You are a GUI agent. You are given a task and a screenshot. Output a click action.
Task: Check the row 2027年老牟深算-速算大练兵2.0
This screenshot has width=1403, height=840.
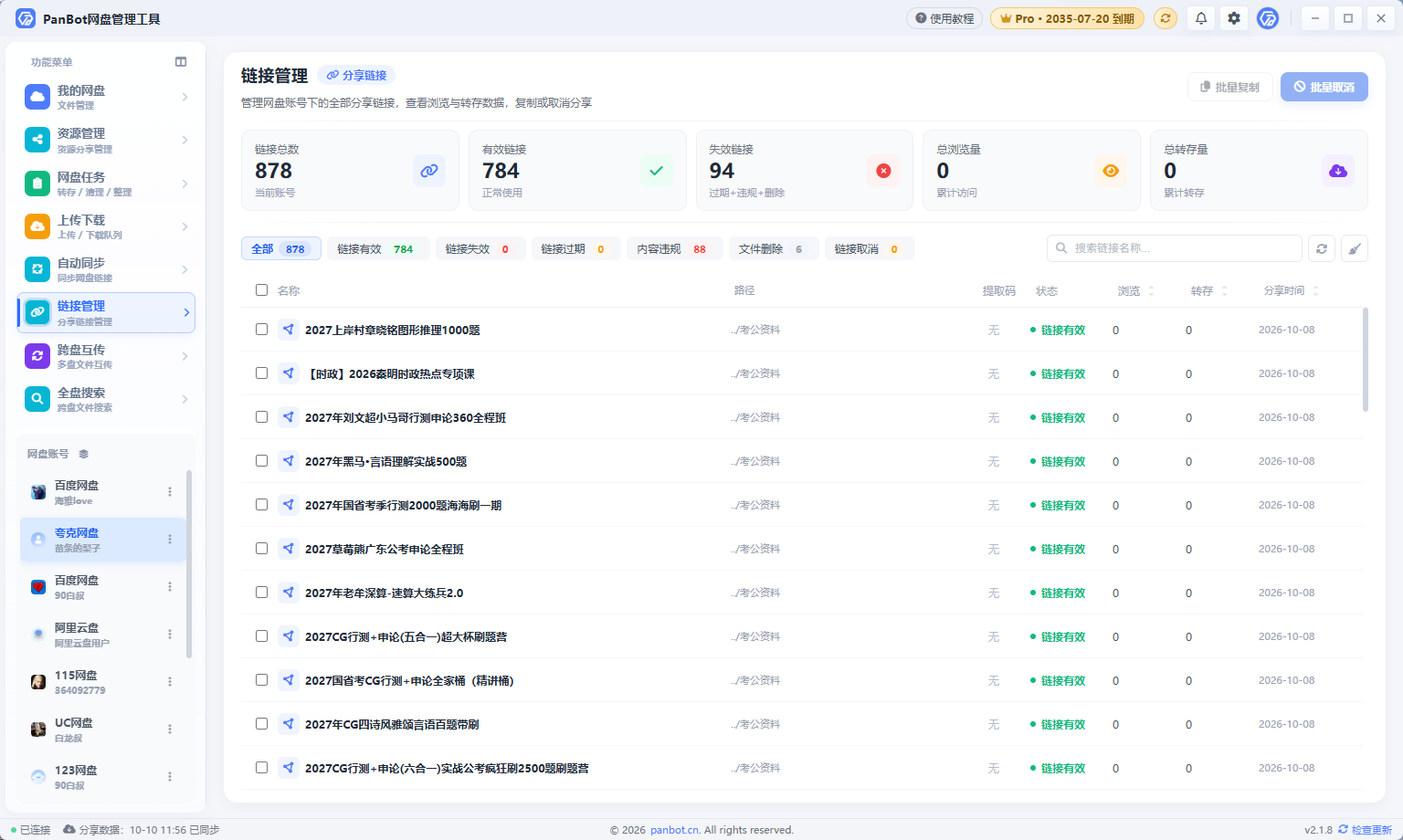pos(262,593)
